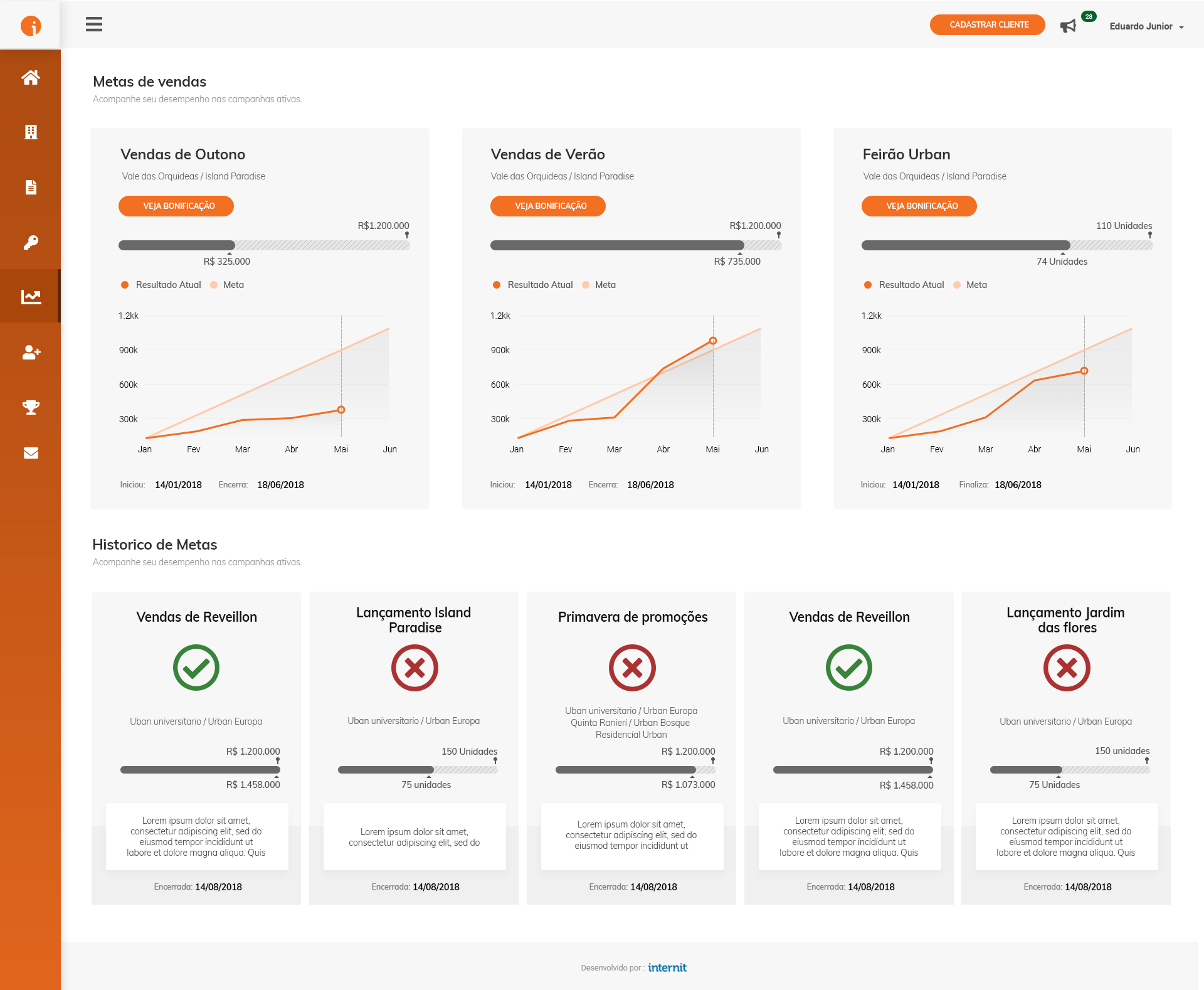Open the home icon in sidebar
Image resolution: width=1204 pixels, height=990 pixels.
[30, 77]
